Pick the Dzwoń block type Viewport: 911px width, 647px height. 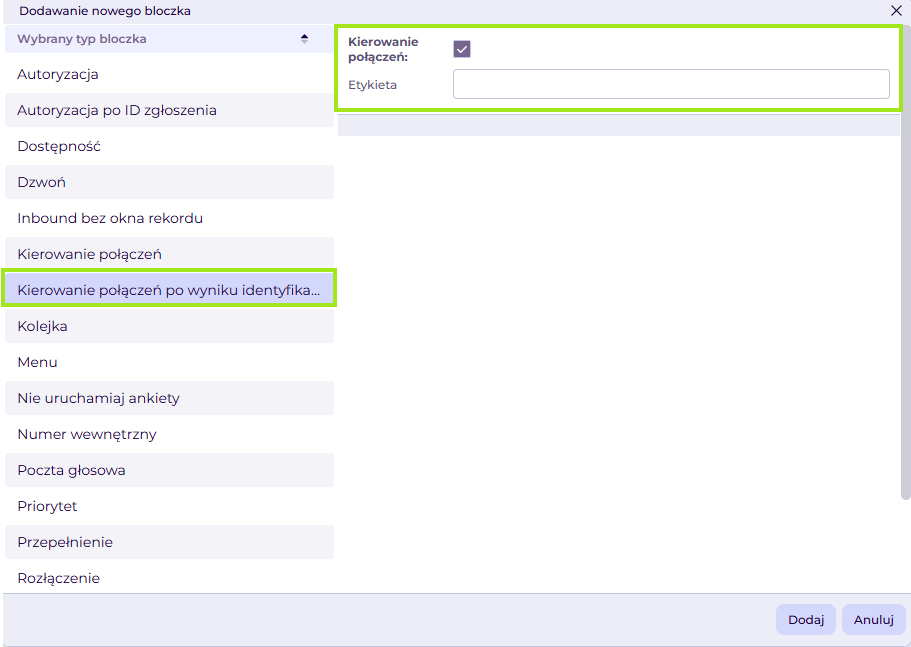169,182
